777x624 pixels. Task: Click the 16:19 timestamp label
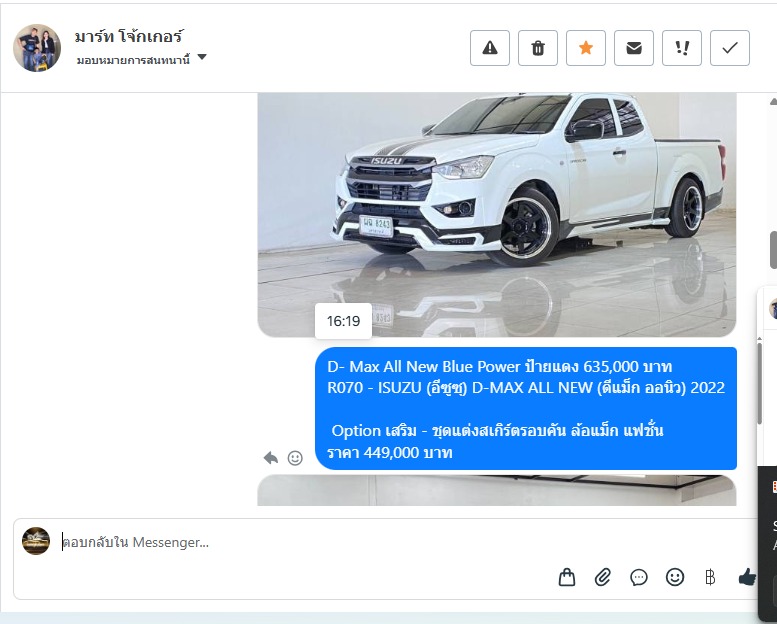click(x=343, y=321)
